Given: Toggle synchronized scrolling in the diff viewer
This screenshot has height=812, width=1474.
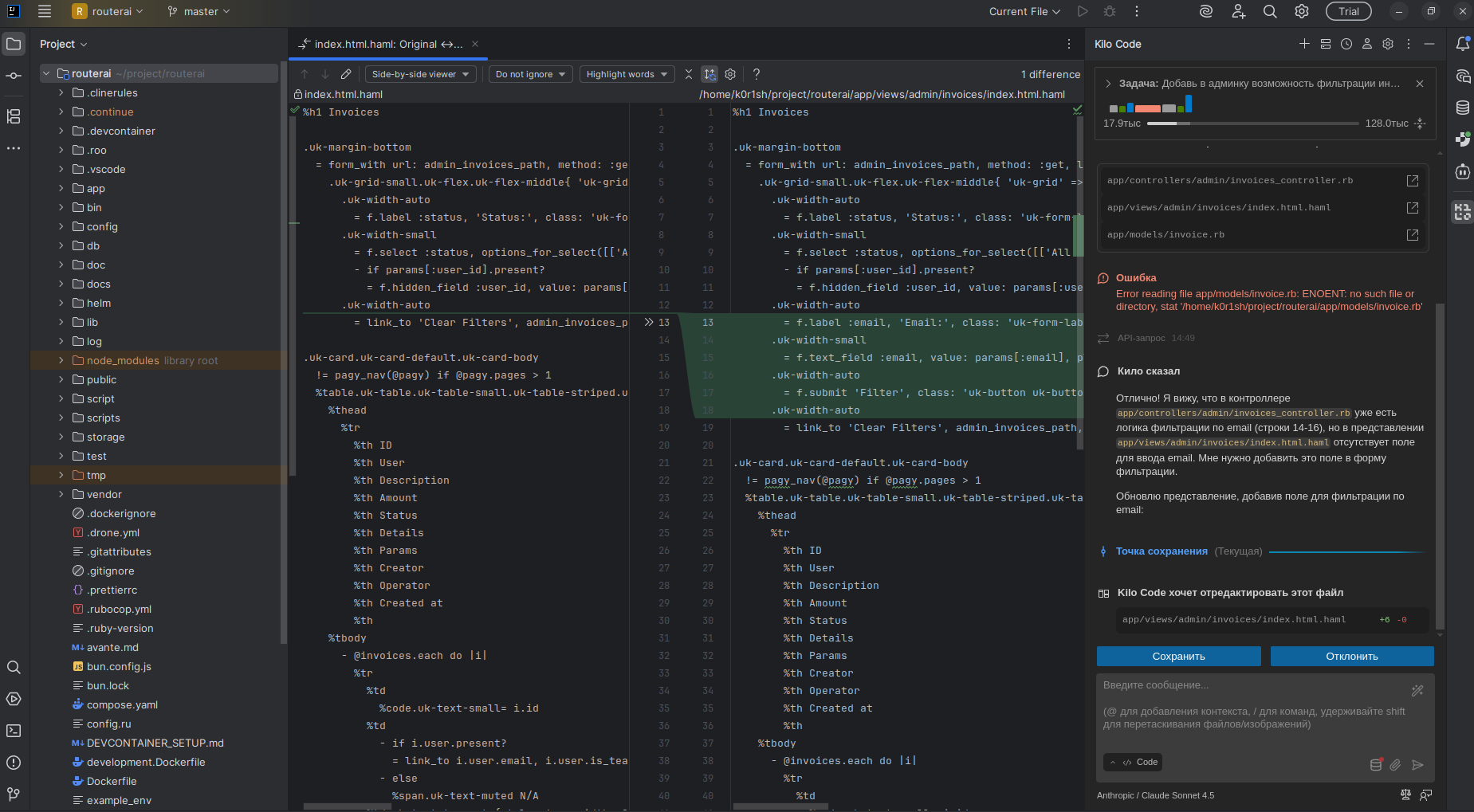Looking at the screenshot, I should (709, 73).
